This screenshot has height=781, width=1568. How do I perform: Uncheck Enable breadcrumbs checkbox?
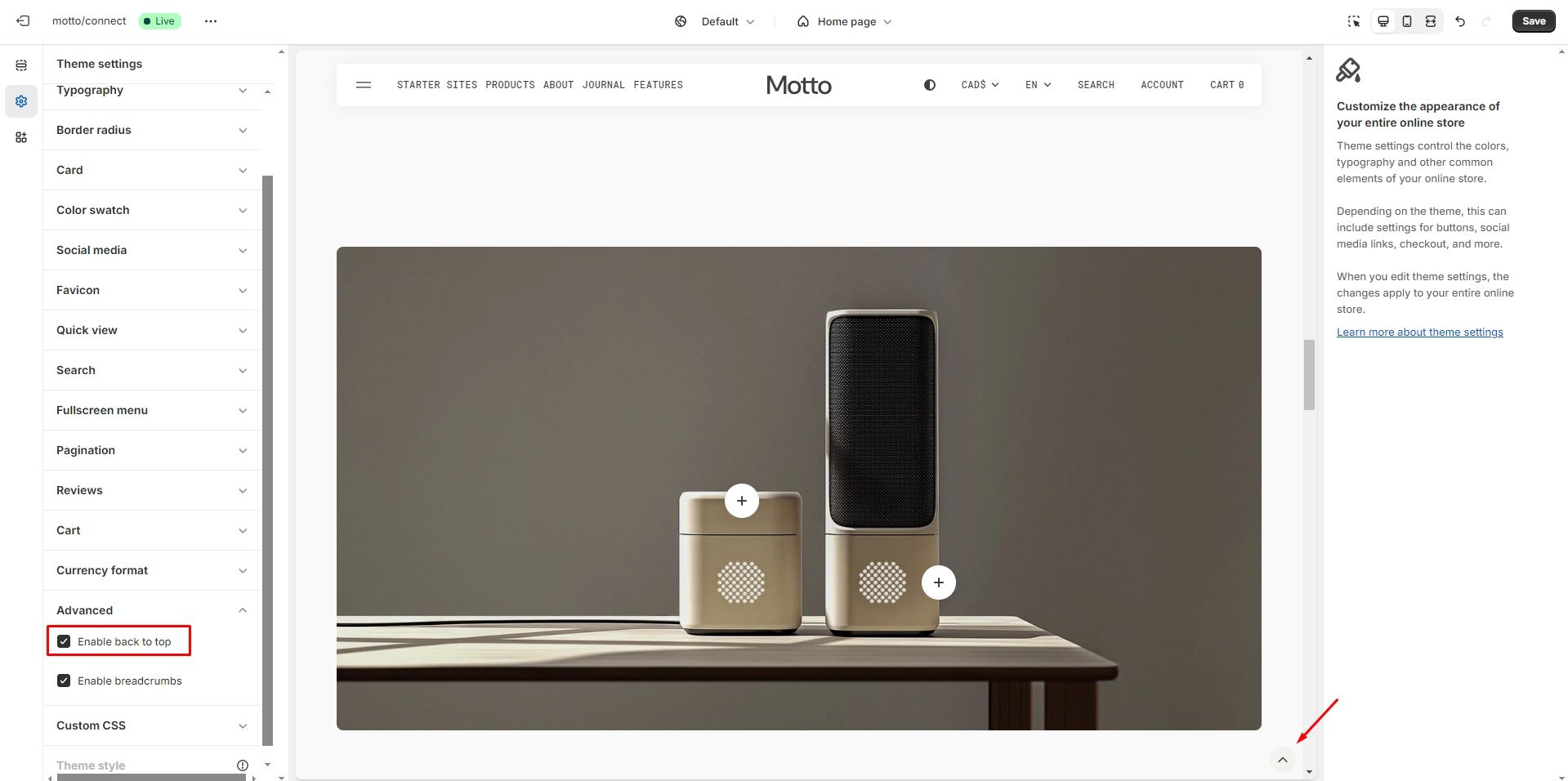pos(64,681)
